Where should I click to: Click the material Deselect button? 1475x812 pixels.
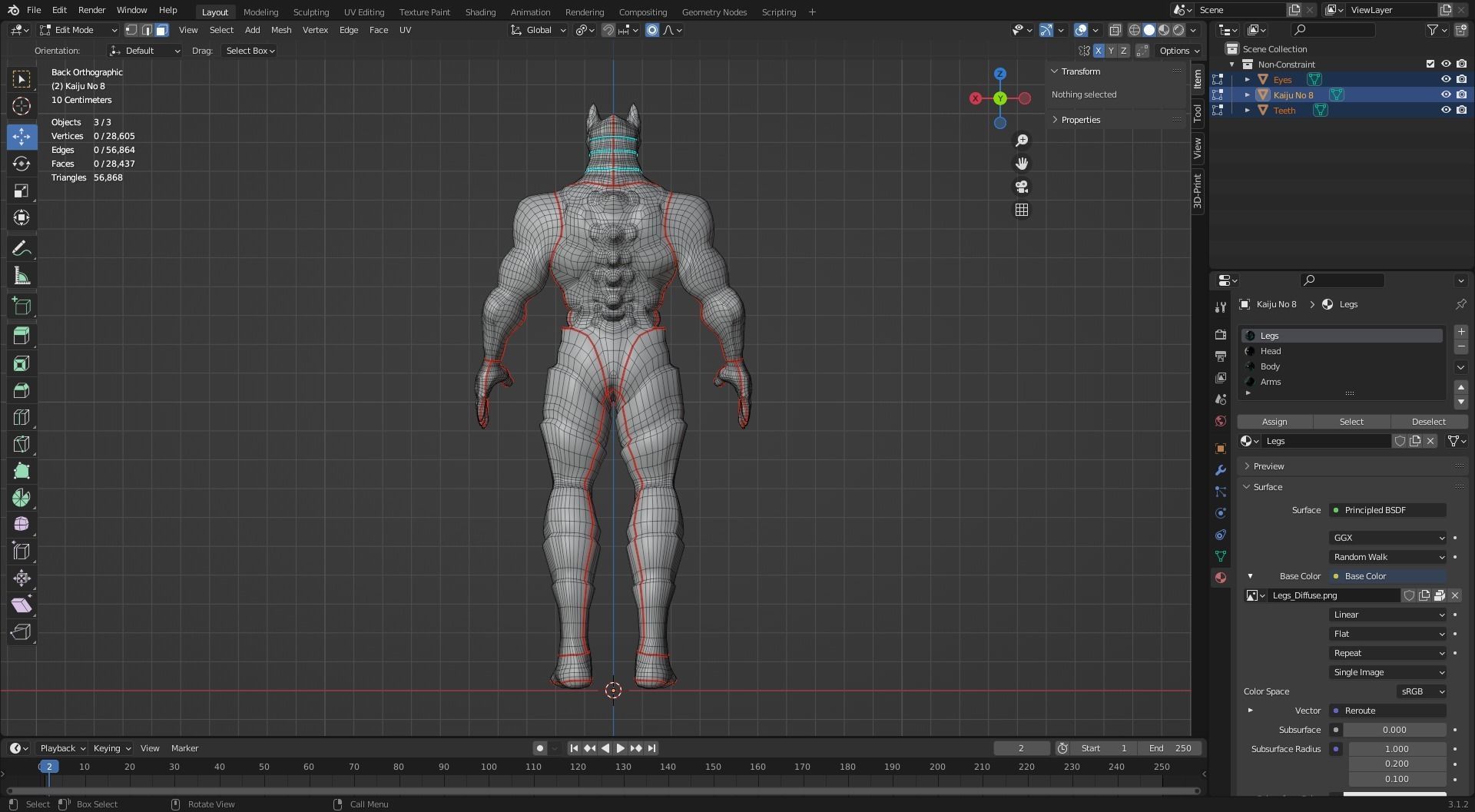click(x=1429, y=422)
